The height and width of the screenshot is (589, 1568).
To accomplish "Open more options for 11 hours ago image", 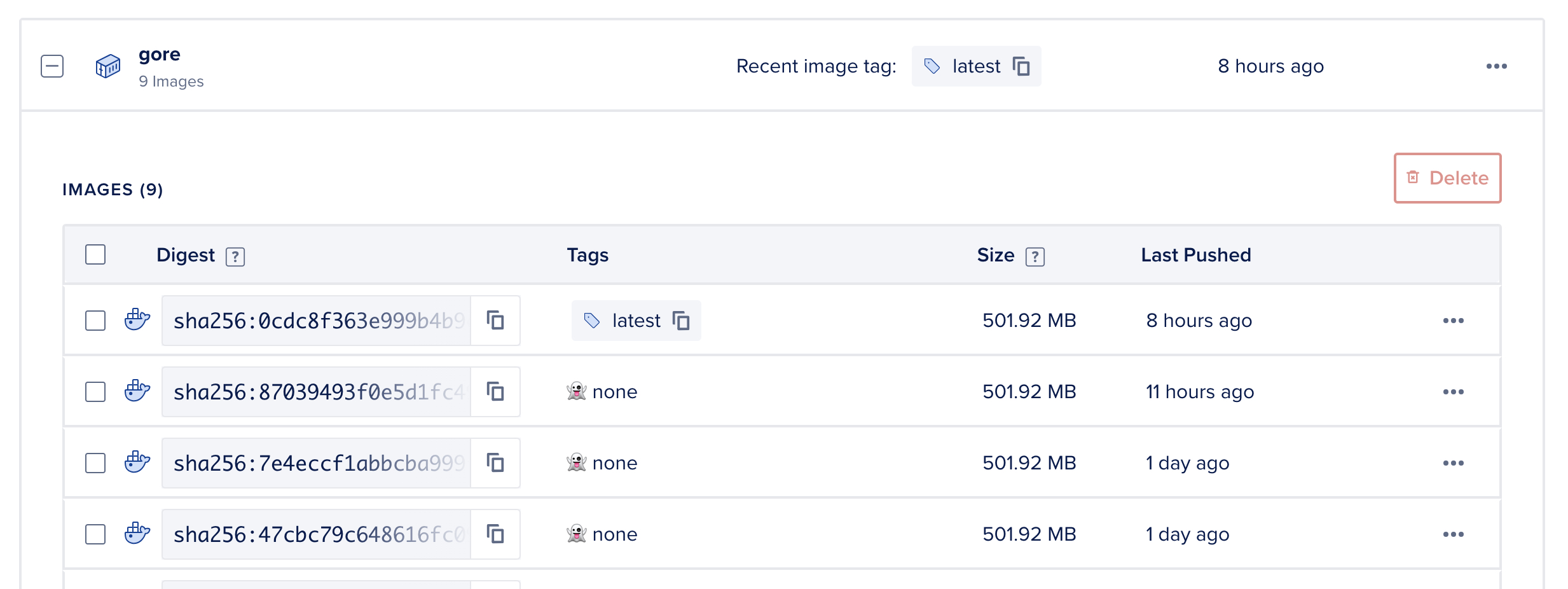I will coord(1453,392).
